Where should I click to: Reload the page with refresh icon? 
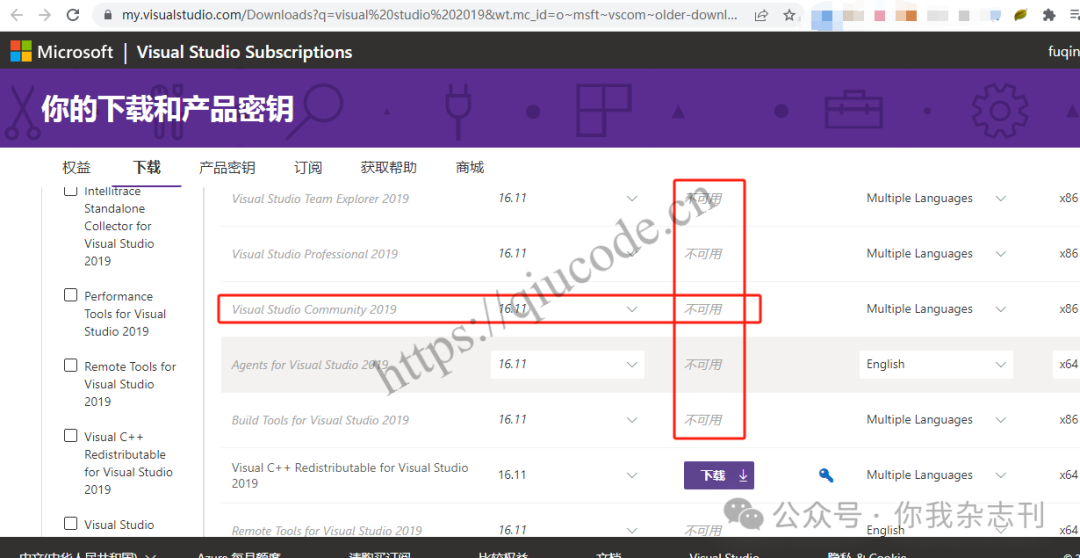pos(74,14)
